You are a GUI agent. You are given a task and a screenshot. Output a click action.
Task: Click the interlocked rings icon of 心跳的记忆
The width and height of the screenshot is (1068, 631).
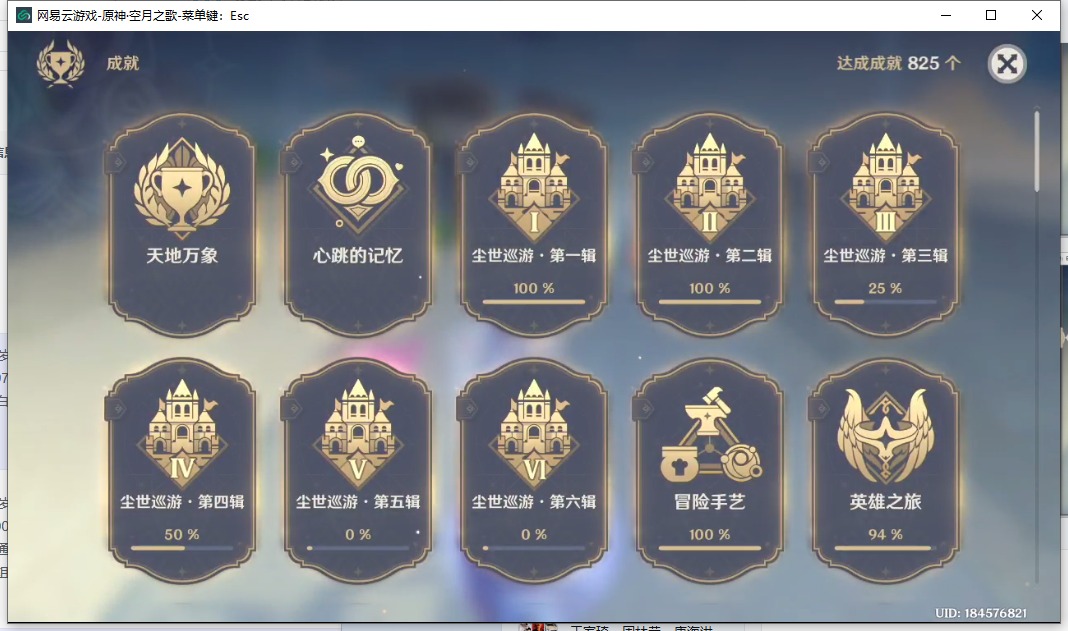pos(358,184)
